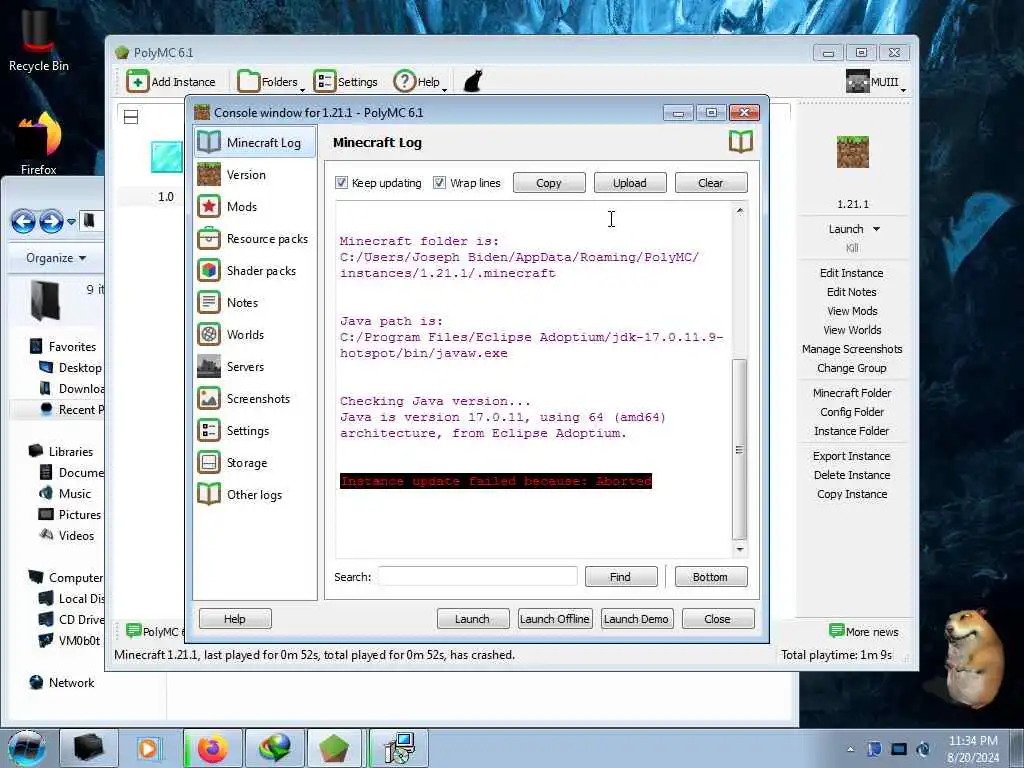
Task: Click the Storage icon in sidebar
Action: click(209, 462)
